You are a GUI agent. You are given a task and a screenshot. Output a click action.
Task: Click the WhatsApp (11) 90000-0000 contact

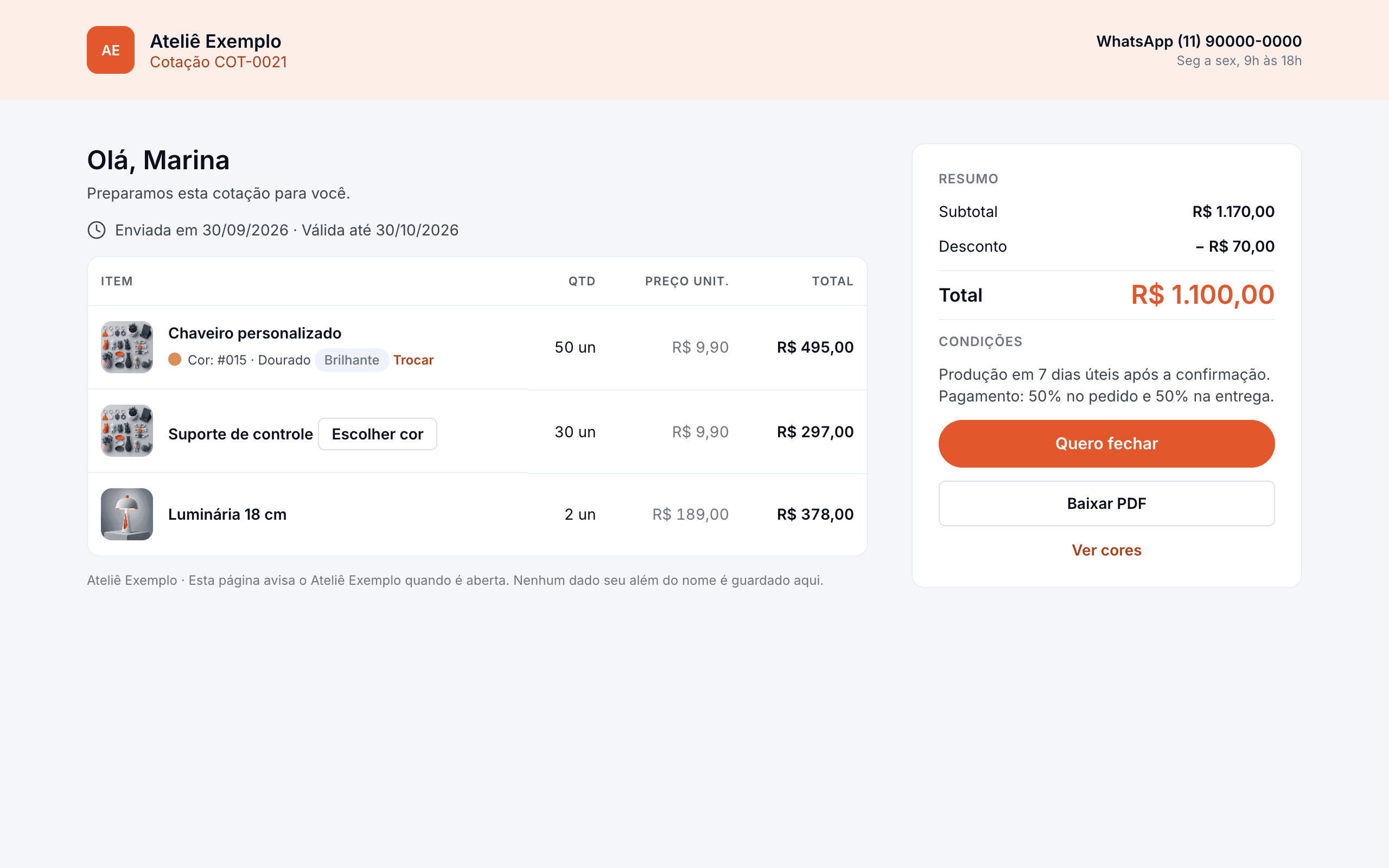pos(1199,41)
